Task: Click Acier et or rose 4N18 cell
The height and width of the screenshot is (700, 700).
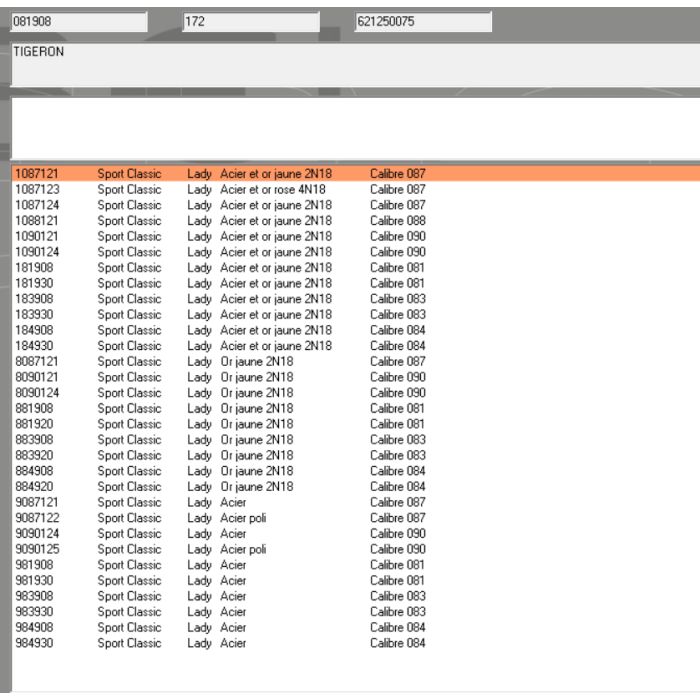Action: pyautogui.click(x=273, y=189)
